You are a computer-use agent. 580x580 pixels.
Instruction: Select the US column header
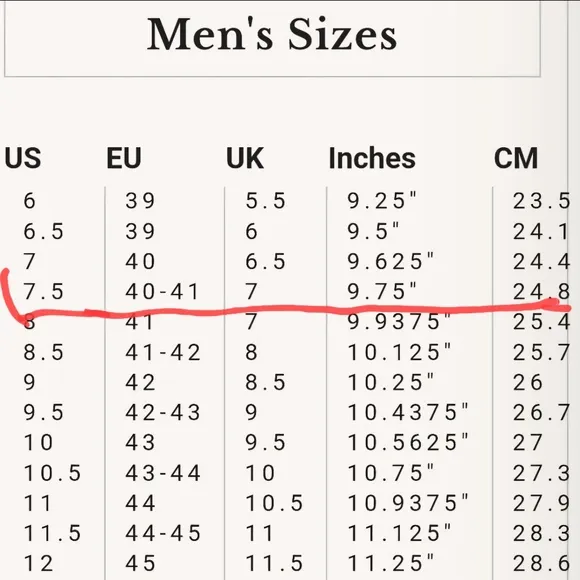click(23, 158)
